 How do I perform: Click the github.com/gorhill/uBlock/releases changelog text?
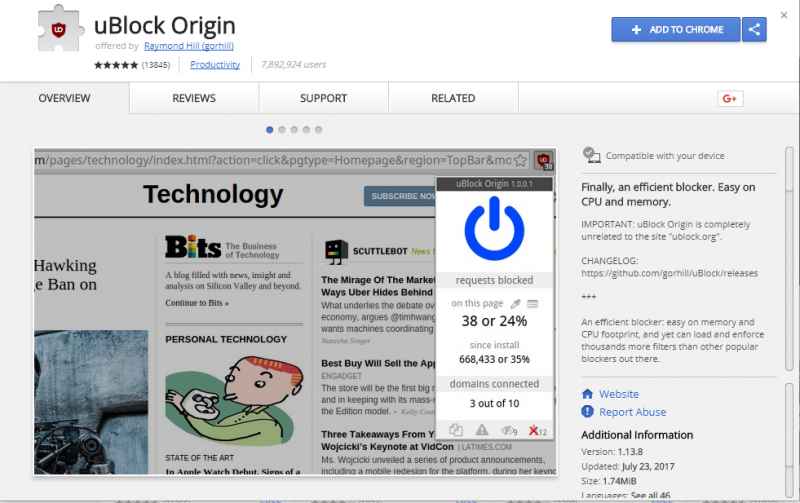click(x=669, y=273)
